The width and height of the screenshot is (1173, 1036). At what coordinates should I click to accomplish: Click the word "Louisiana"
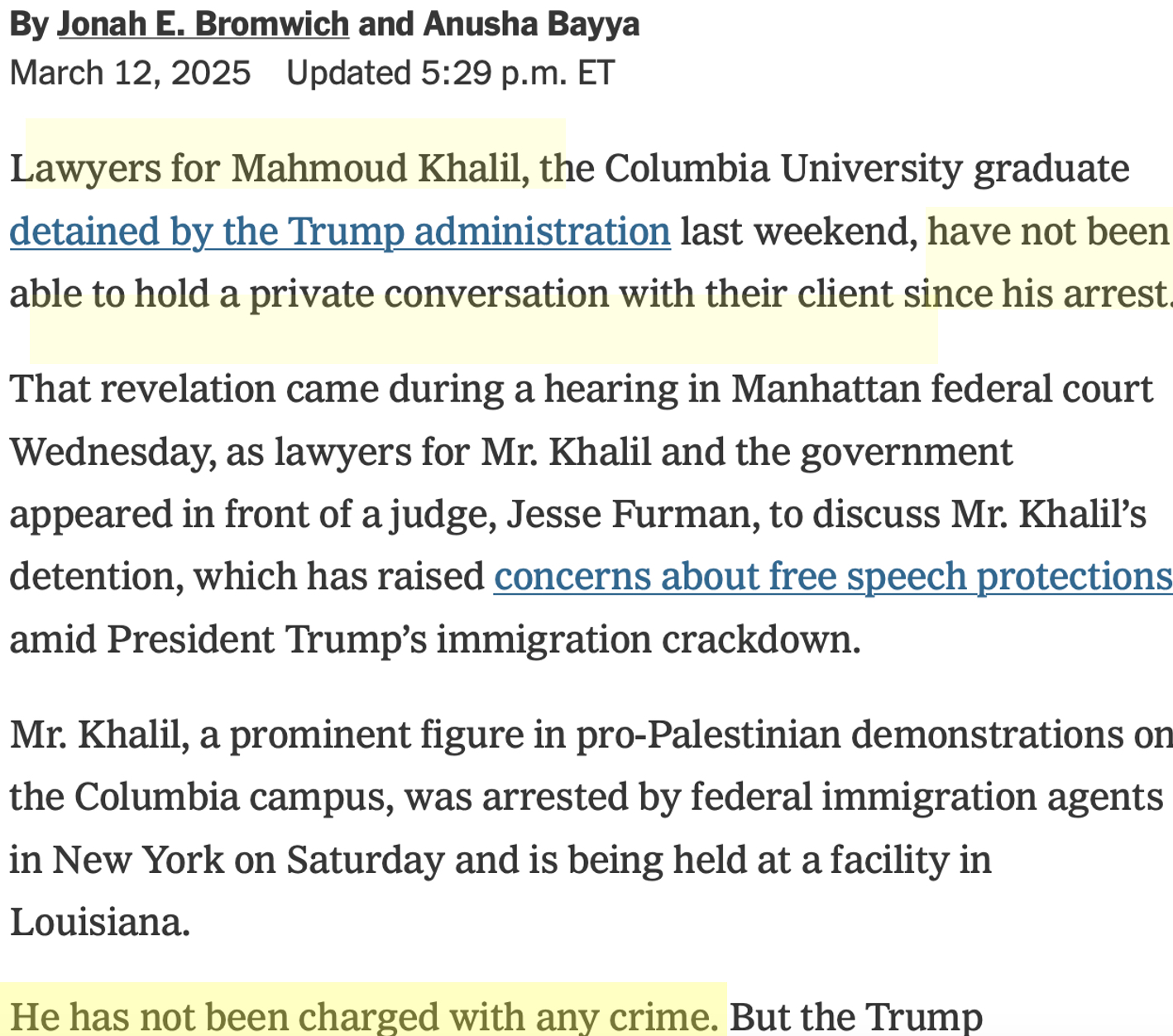tap(100, 922)
